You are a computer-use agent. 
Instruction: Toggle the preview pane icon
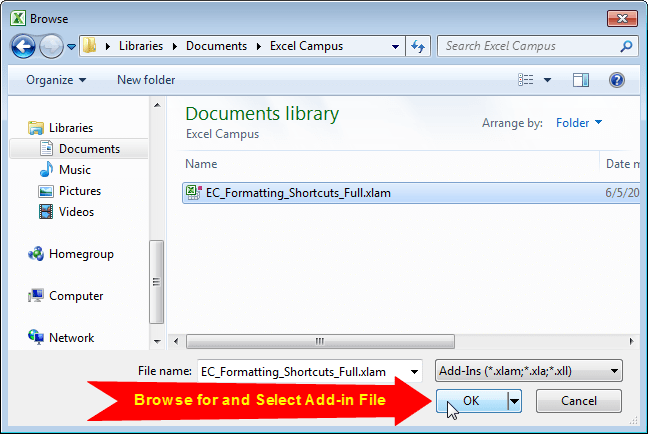click(x=581, y=80)
